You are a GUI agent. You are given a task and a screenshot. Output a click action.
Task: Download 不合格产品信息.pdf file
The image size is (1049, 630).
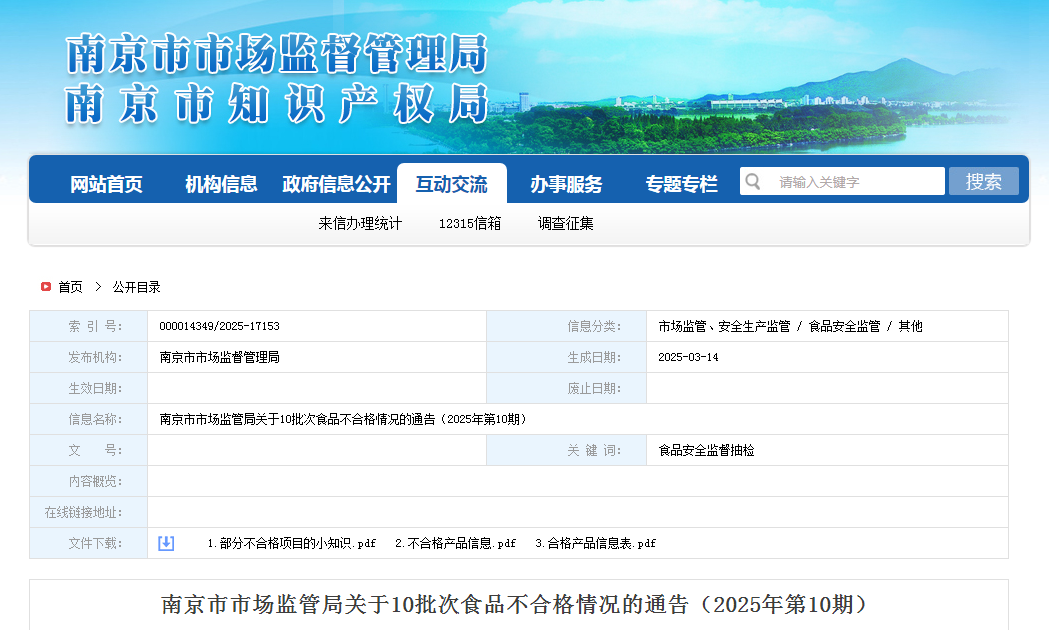coord(456,543)
